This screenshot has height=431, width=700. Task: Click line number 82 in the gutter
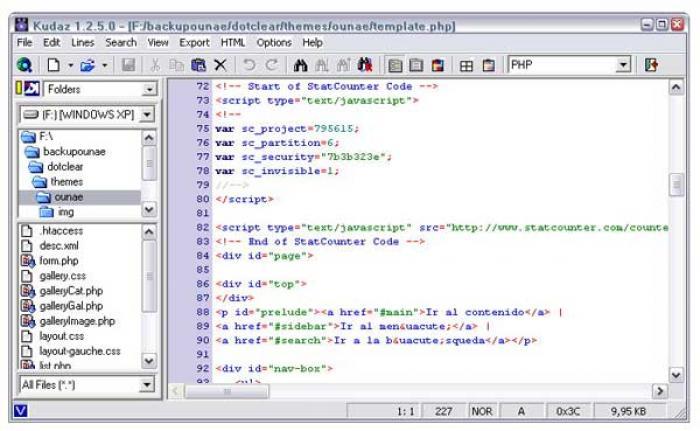click(203, 227)
